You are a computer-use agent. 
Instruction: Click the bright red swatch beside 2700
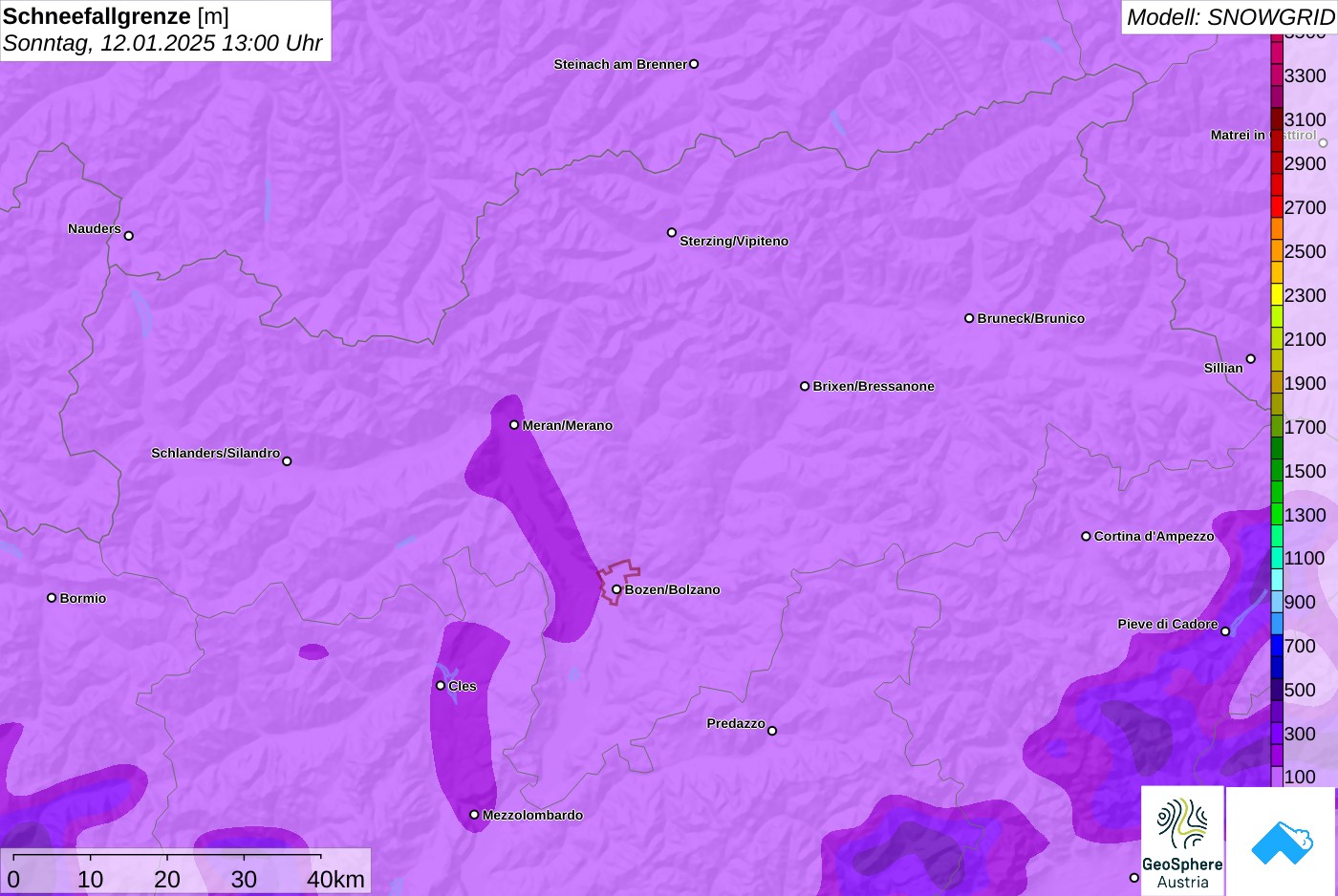point(1277,207)
